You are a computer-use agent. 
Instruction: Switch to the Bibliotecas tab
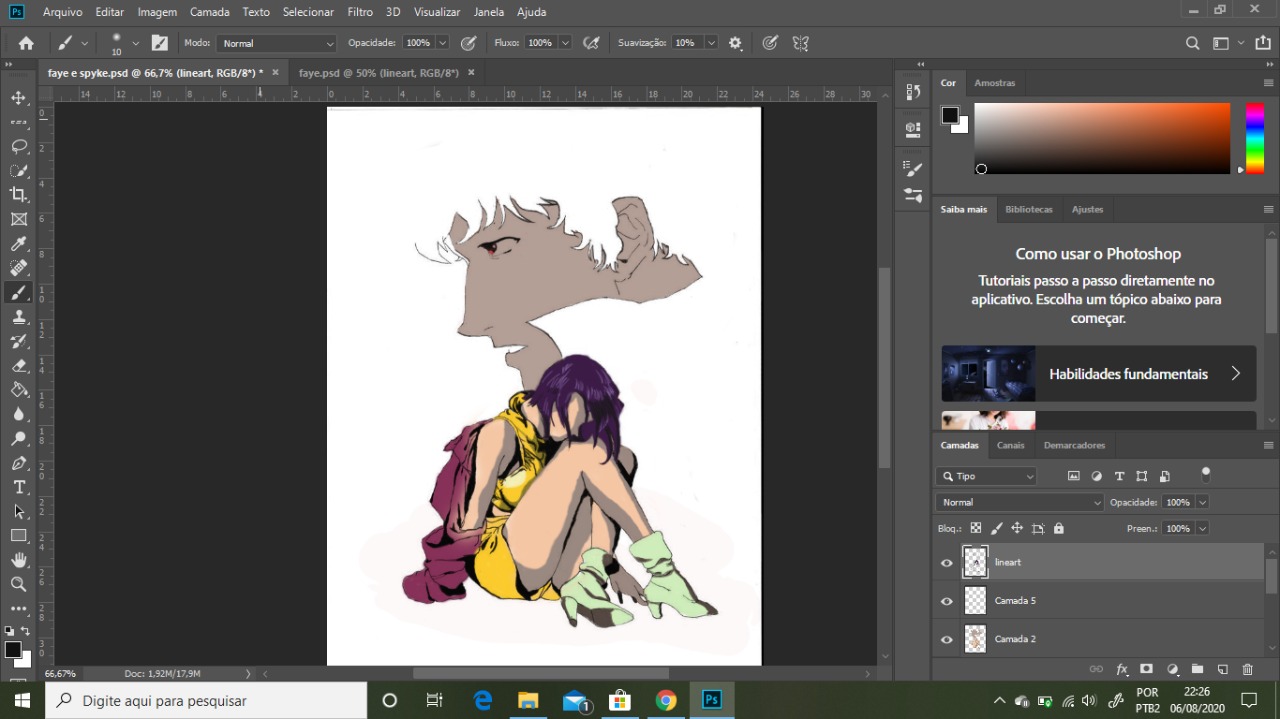point(1029,209)
